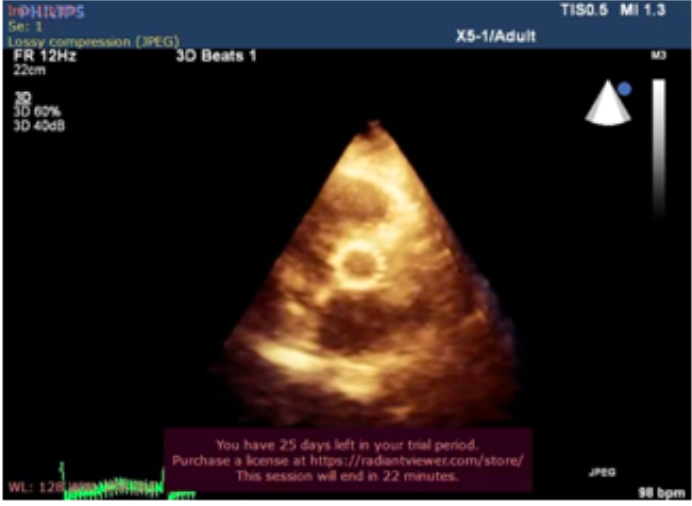Click the bright circular ring in the echo image
Viewport: 692px width, 506px height.
pyautogui.click(x=357, y=263)
